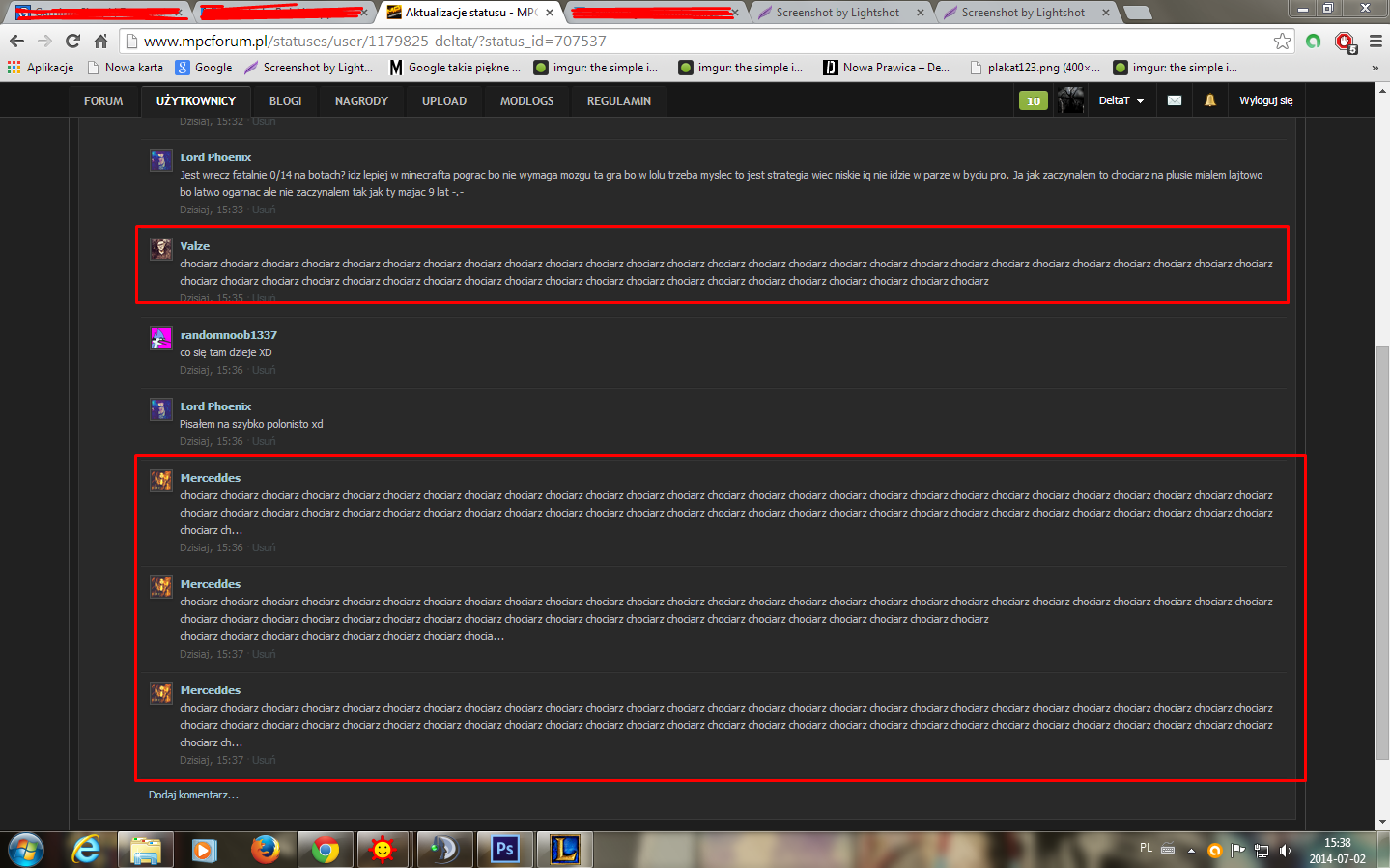Screen dimensions: 1390x868
Task: Open randomnoob1337's avatar
Action: pos(161,338)
